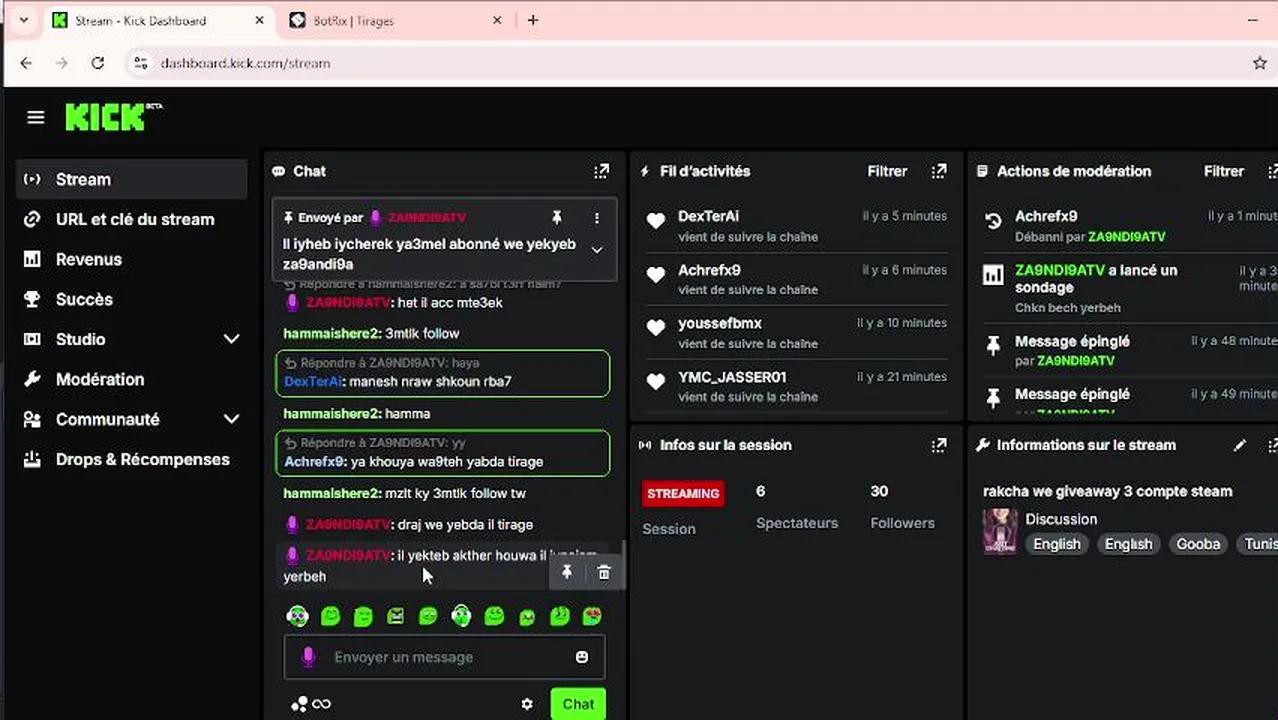Open the Stream page in the sidebar
1278x720 pixels.
click(x=132, y=179)
